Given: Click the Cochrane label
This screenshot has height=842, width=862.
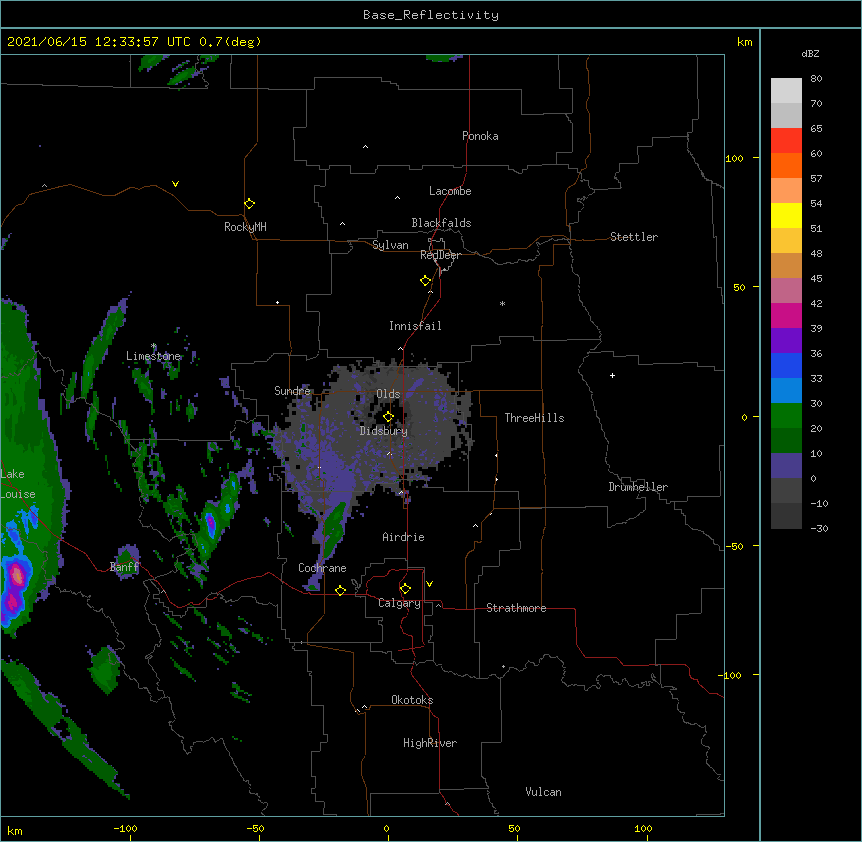Looking at the screenshot, I should tap(322, 568).
